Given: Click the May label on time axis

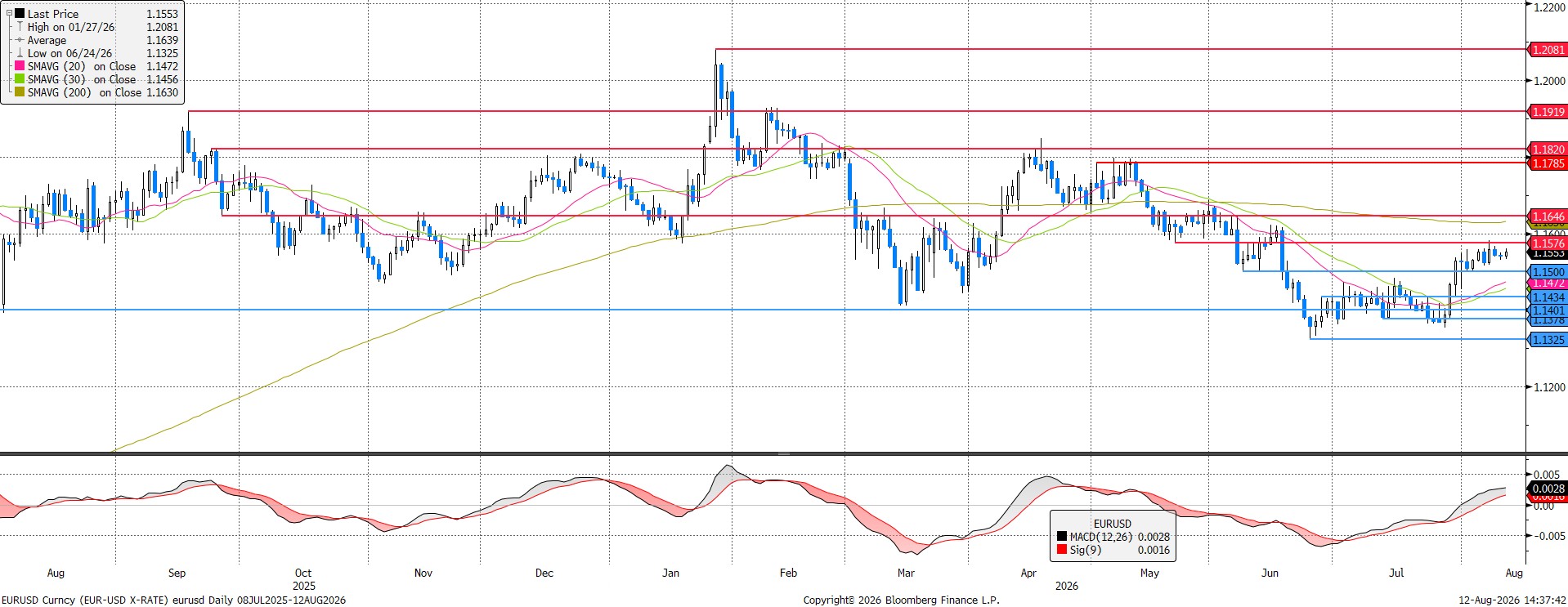Looking at the screenshot, I should tap(1149, 573).
